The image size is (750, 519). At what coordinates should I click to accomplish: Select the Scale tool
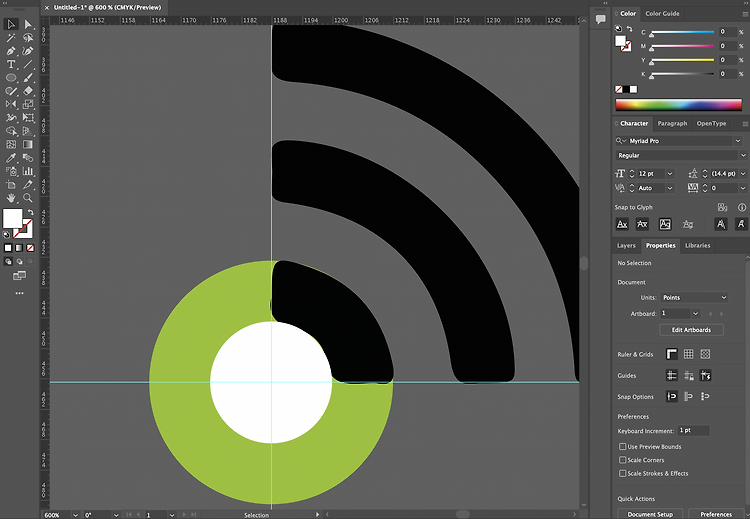coord(28,104)
